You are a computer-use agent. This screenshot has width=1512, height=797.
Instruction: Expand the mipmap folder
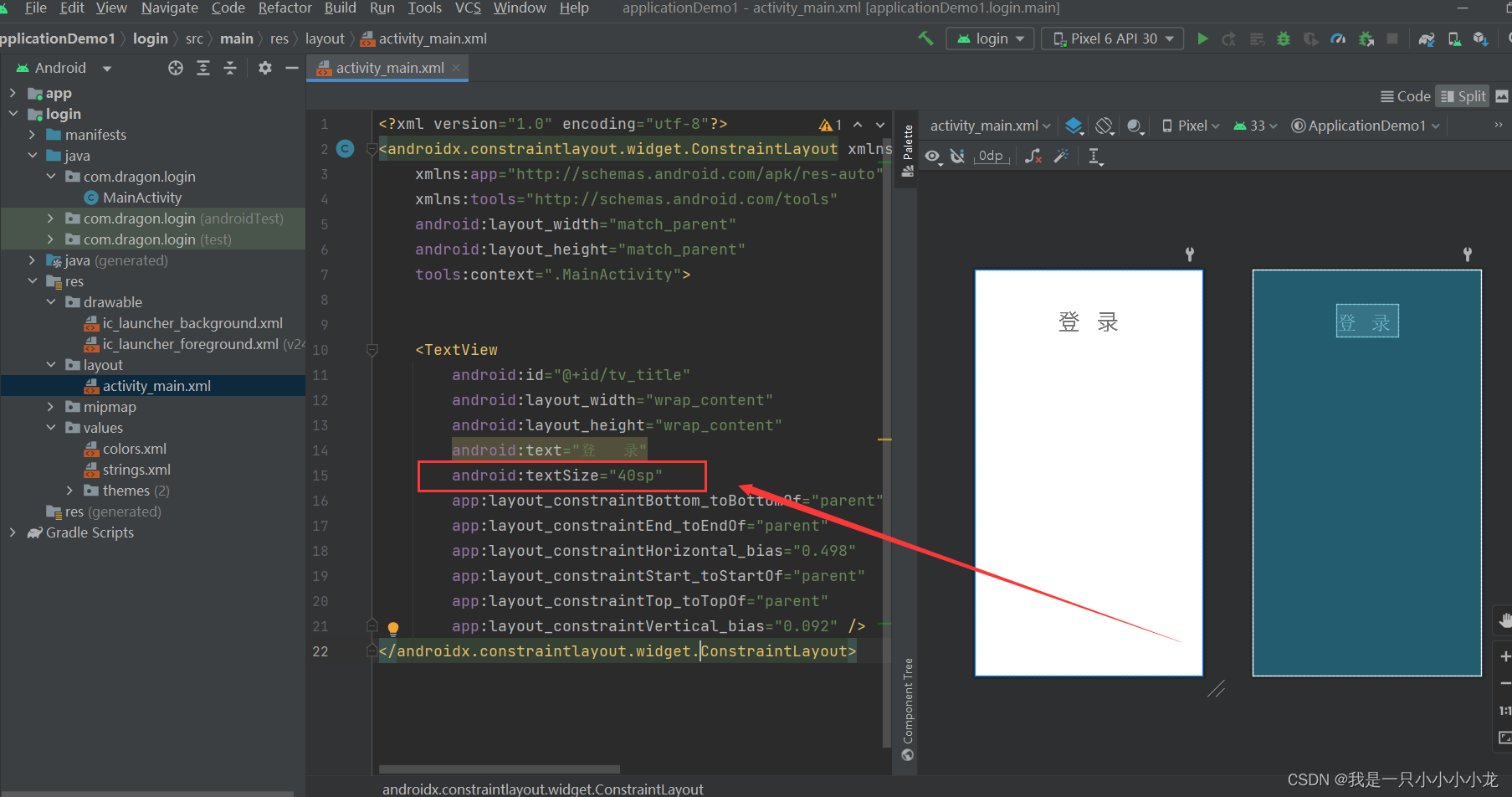(51, 407)
